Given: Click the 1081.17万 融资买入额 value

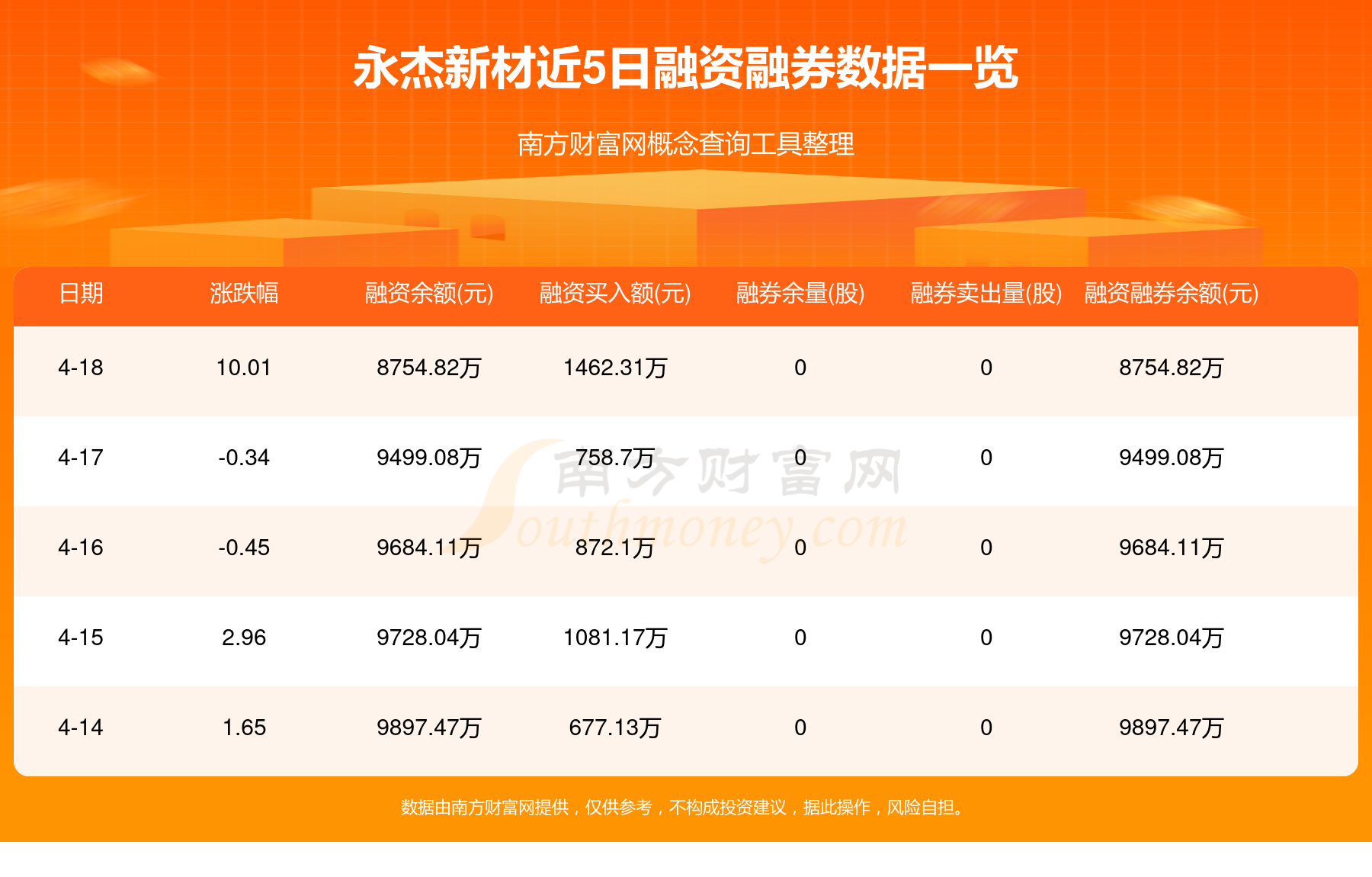Looking at the screenshot, I should pyautogui.click(x=616, y=638).
